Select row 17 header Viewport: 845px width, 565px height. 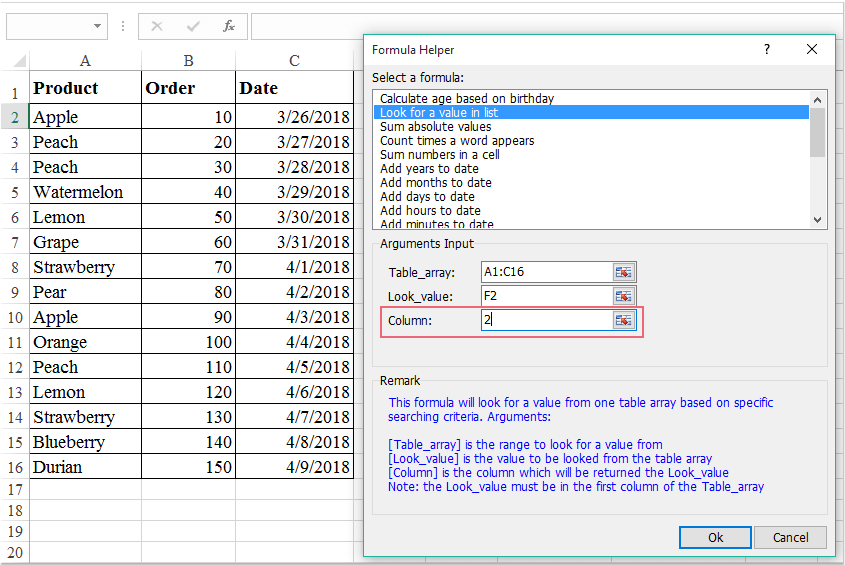[x=15, y=490]
